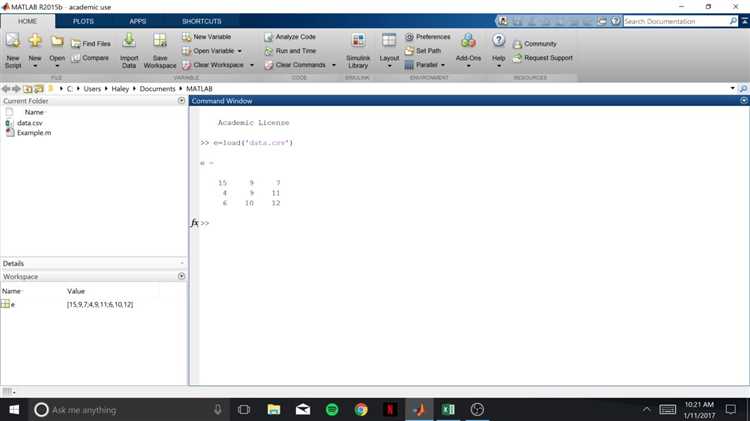Click Clear Workspace button

tap(213, 65)
